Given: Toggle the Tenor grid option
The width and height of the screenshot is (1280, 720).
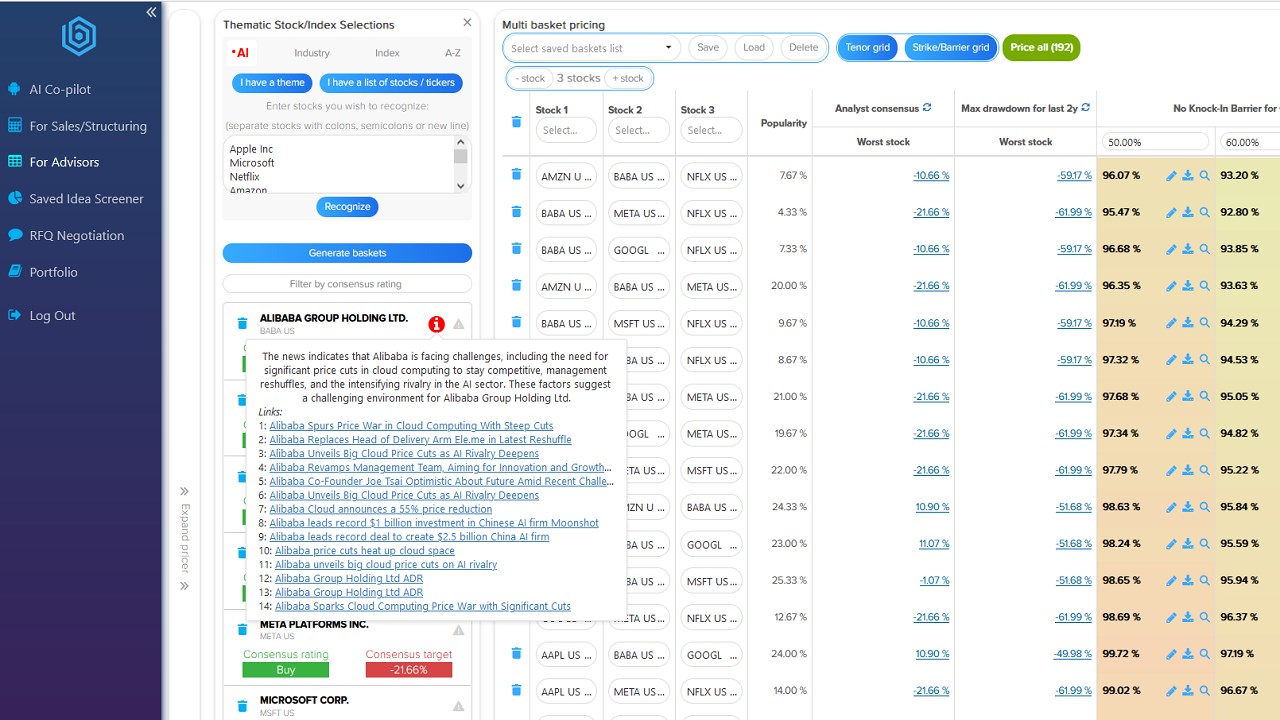Looking at the screenshot, I should [x=867, y=48].
